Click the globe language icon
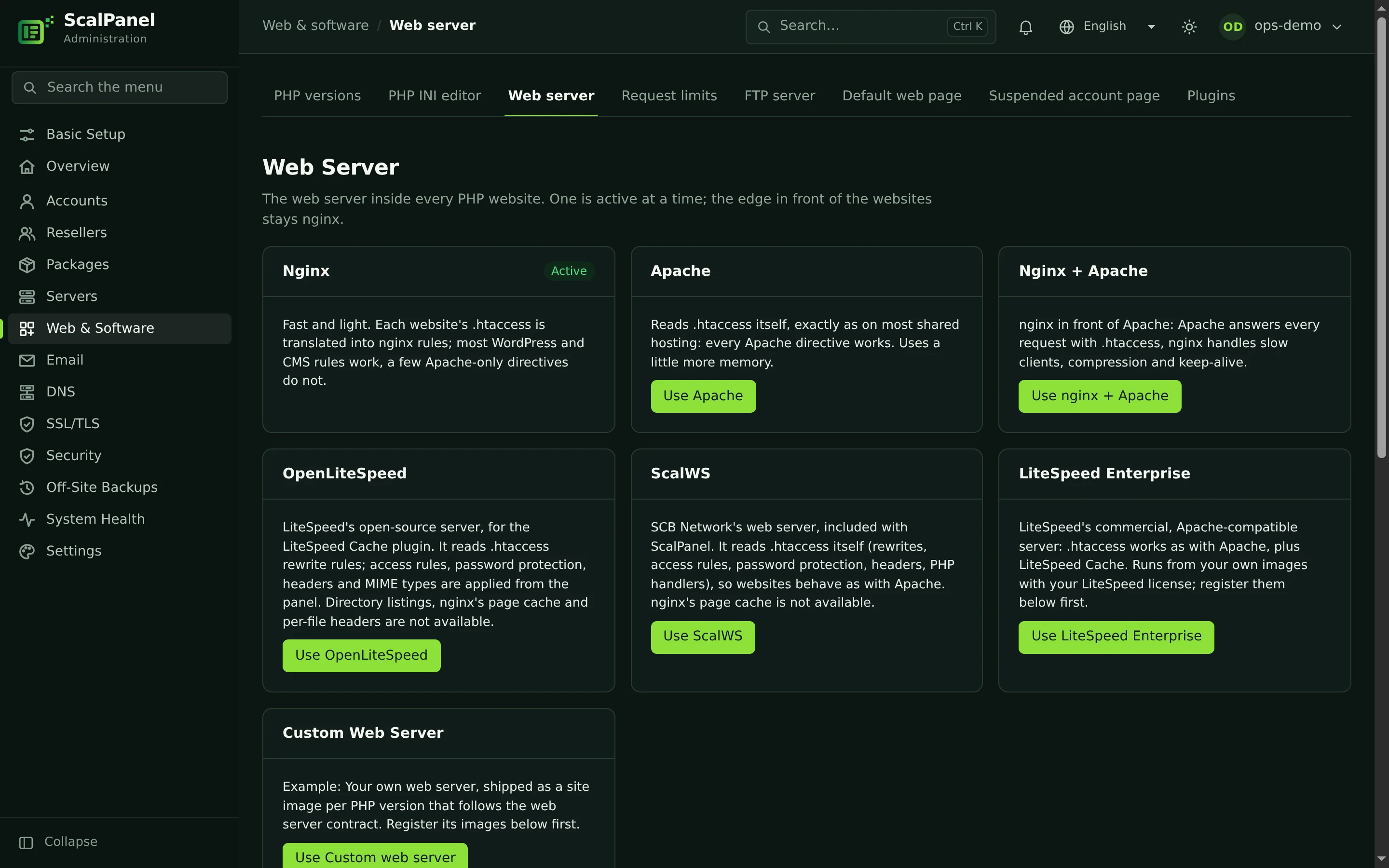This screenshot has width=1389, height=868. (1066, 27)
